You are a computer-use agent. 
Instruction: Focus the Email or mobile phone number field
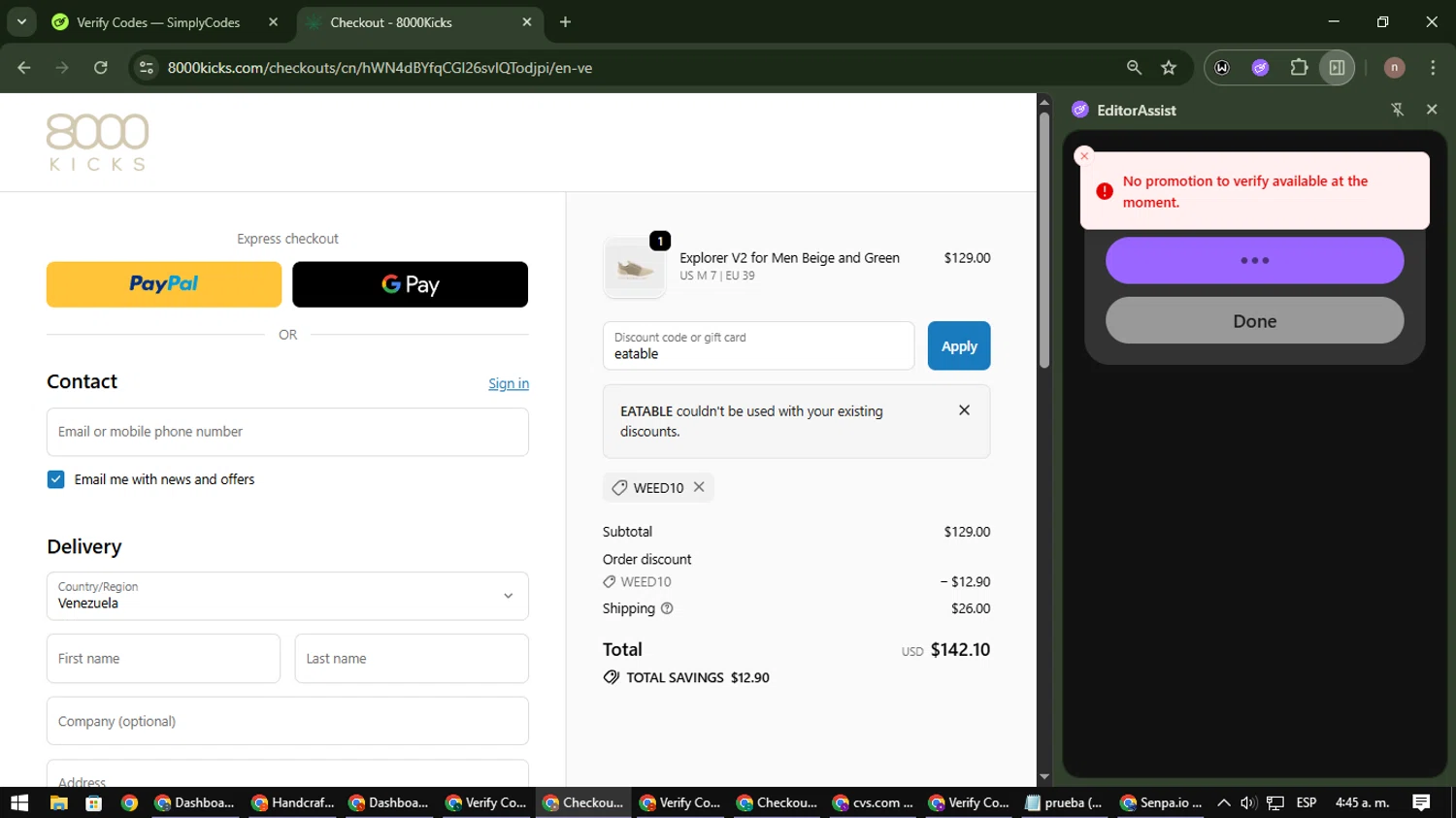tap(287, 432)
